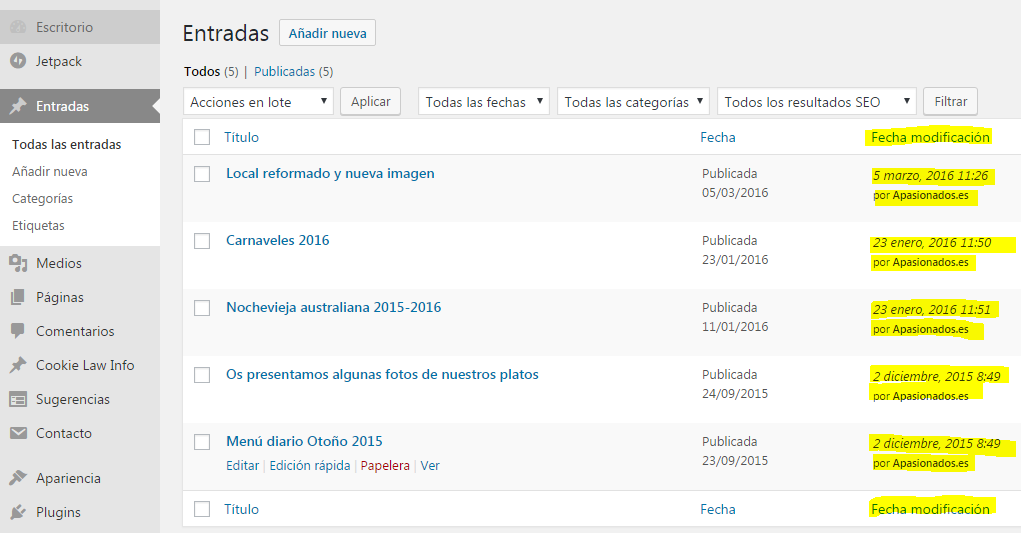The width and height of the screenshot is (1021, 533).
Task: Click the Aplicar button
Action: (x=371, y=102)
